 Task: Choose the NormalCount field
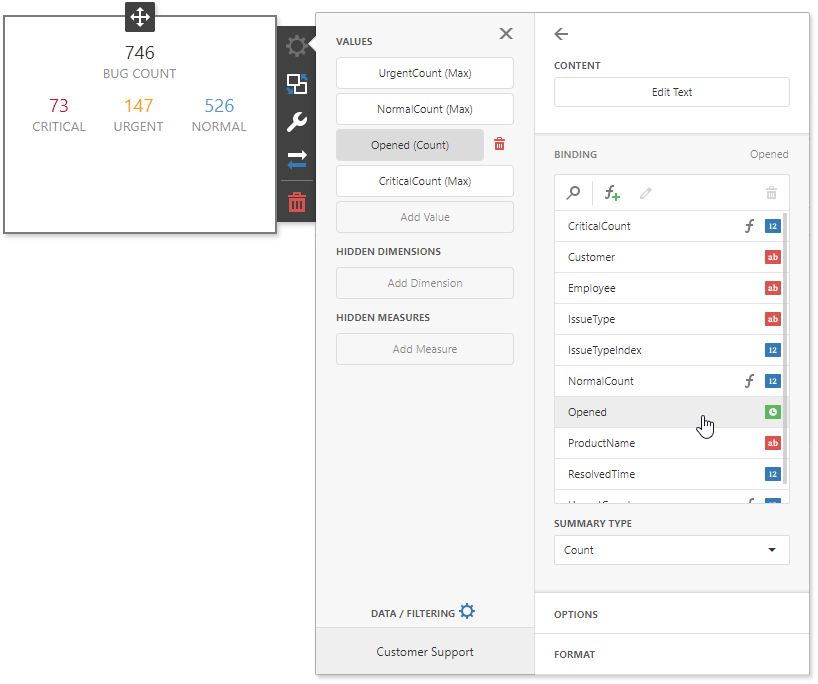click(x=669, y=381)
